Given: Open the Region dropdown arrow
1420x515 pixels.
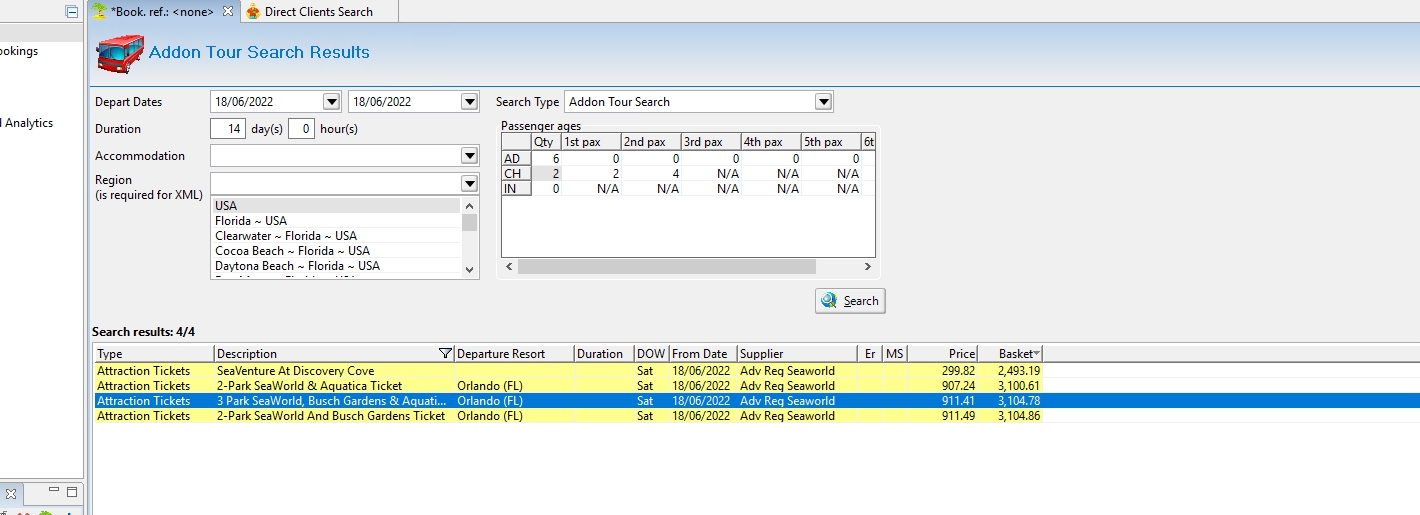Looking at the screenshot, I should 469,183.
